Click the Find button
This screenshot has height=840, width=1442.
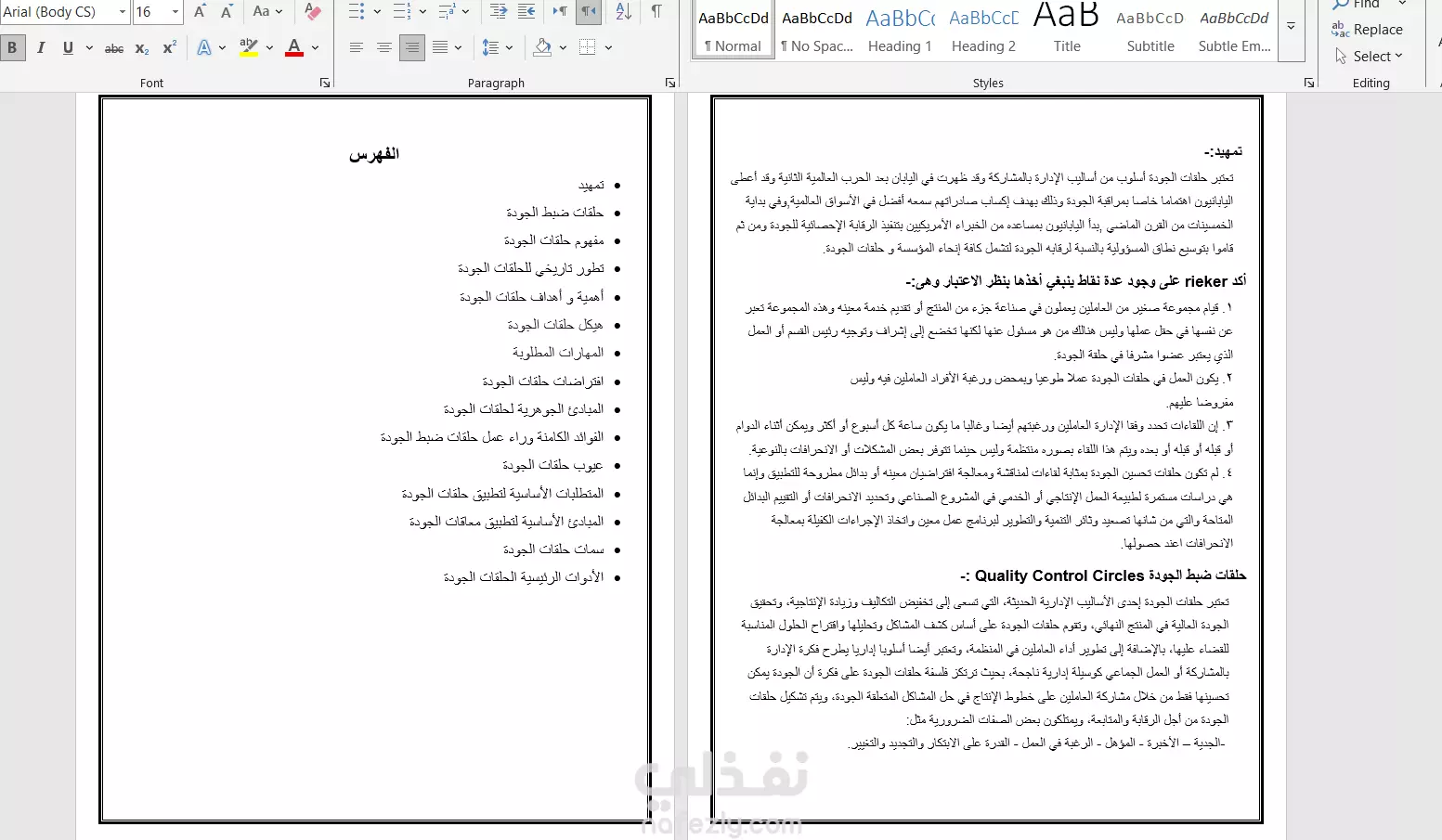click(x=1357, y=5)
